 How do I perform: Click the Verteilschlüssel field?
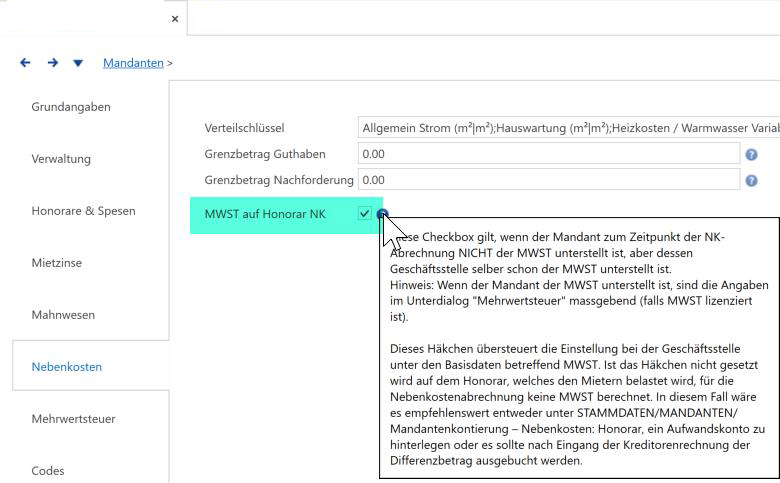pyautogui.click(x=569, y=128)
